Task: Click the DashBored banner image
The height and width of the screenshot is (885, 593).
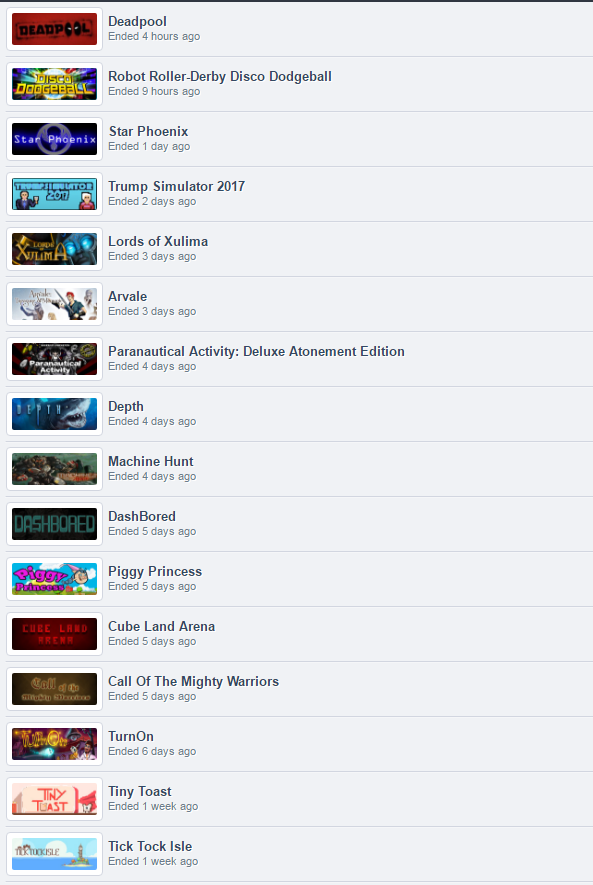Action: 54,524
